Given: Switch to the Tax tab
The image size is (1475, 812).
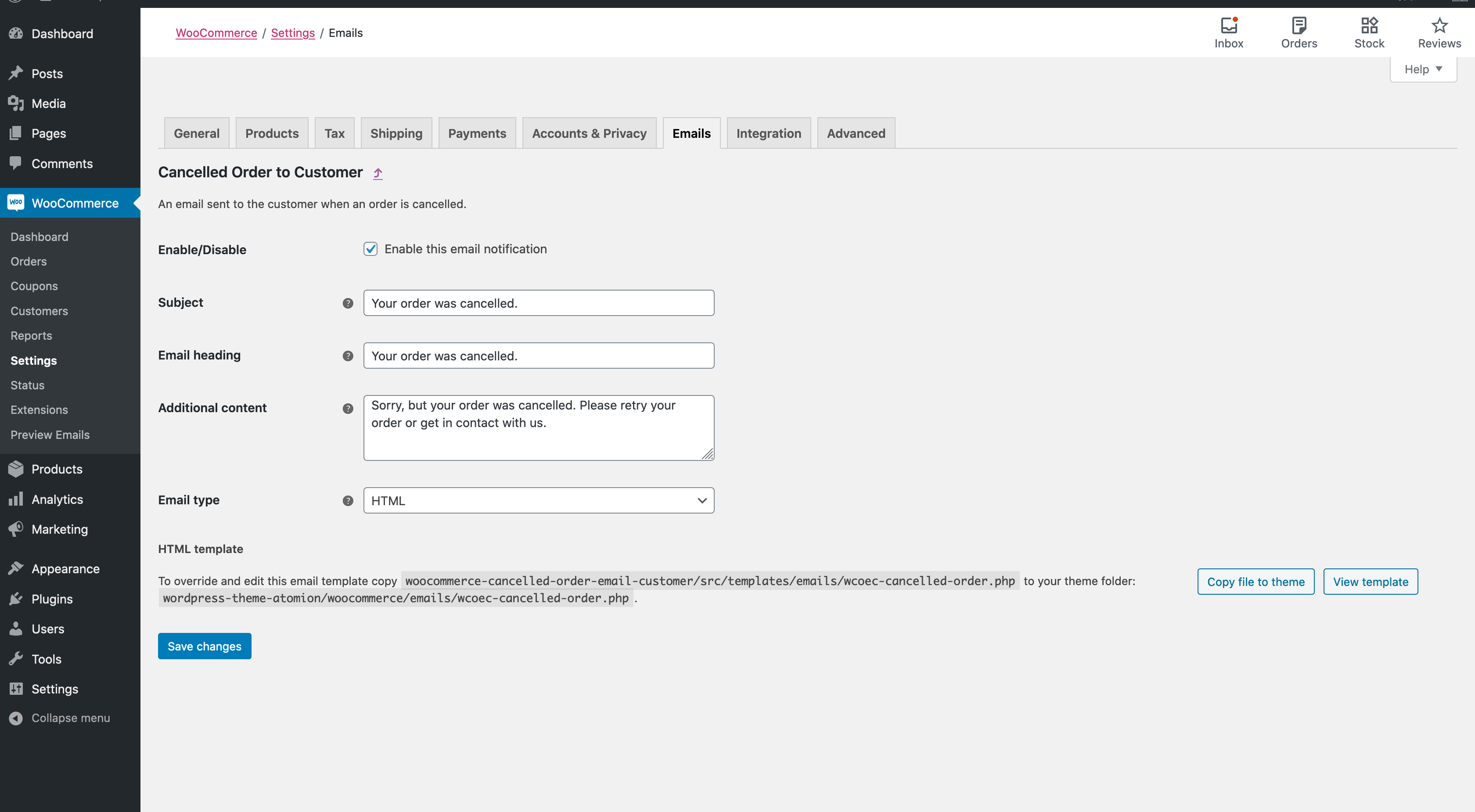Looking at the screenshot, I should (x=335, y=133).
